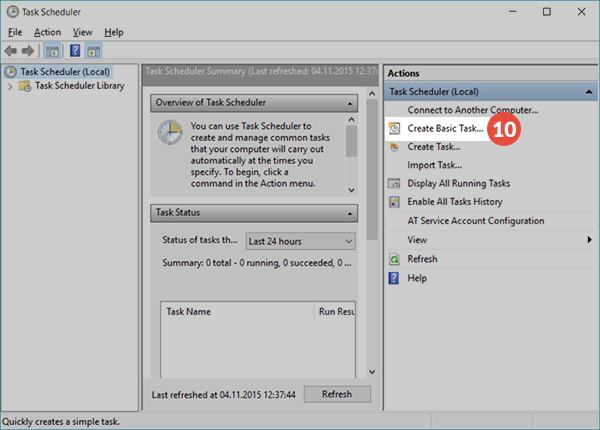
Task: Click the Task Scheduler (Local) tree clock icon
Action: 10,72
